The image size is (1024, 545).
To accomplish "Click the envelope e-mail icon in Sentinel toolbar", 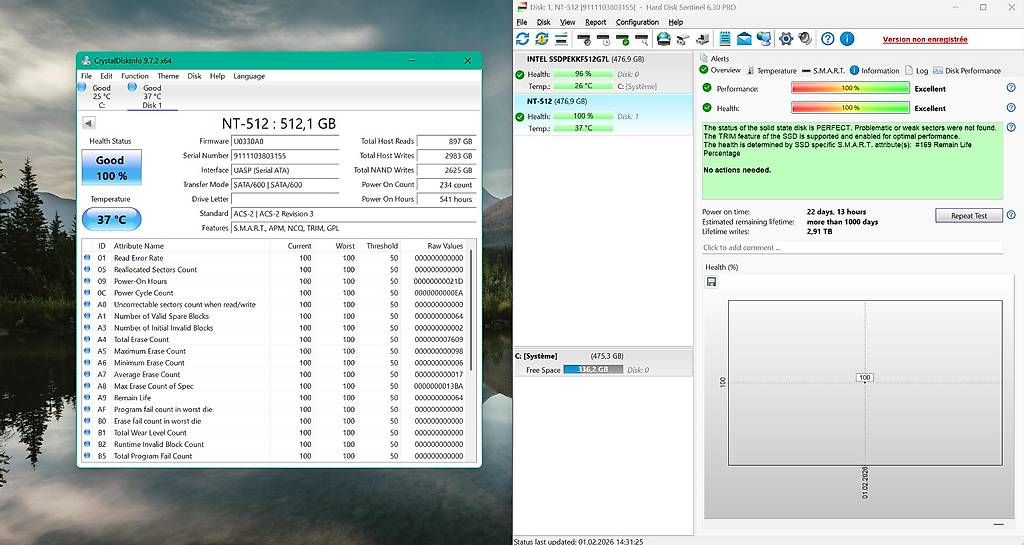I will [744, 39].
